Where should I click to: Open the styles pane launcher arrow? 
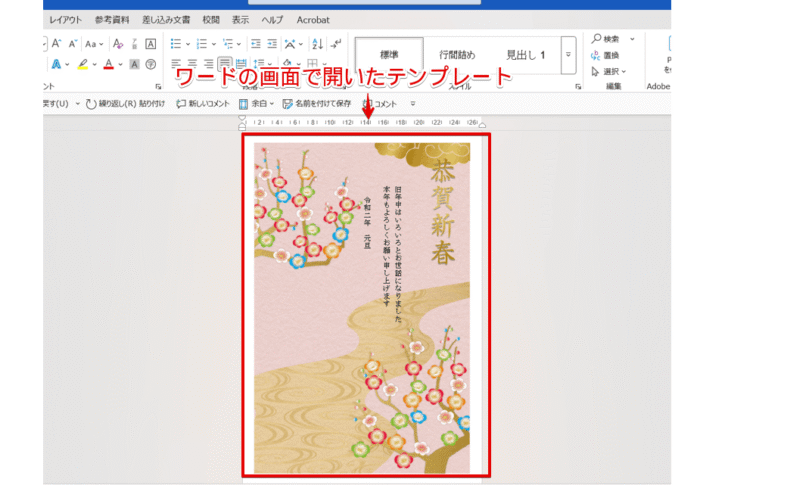[x=578, y=86]
